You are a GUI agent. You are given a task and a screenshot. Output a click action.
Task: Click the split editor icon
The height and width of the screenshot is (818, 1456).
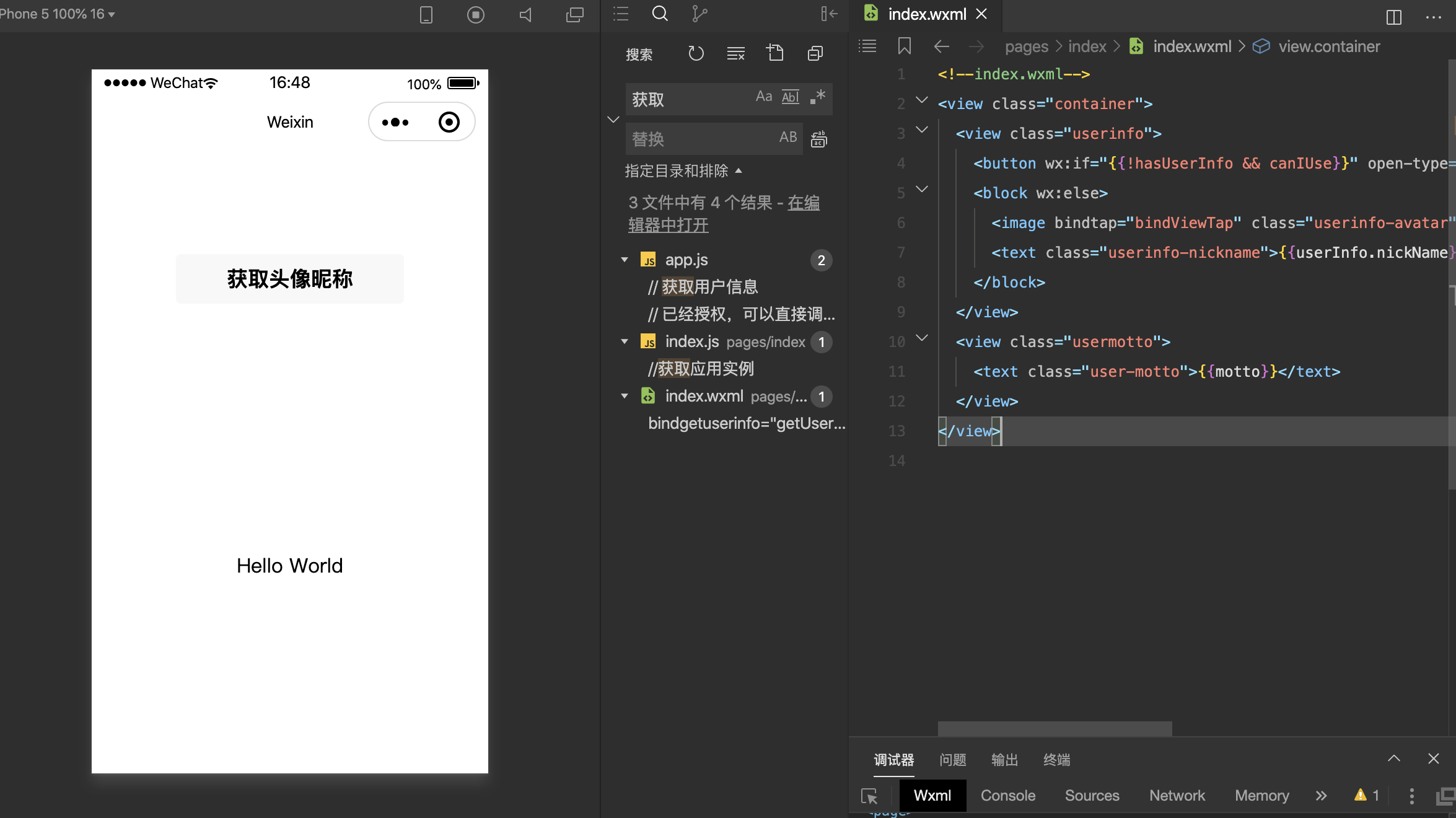(1393, 17)
